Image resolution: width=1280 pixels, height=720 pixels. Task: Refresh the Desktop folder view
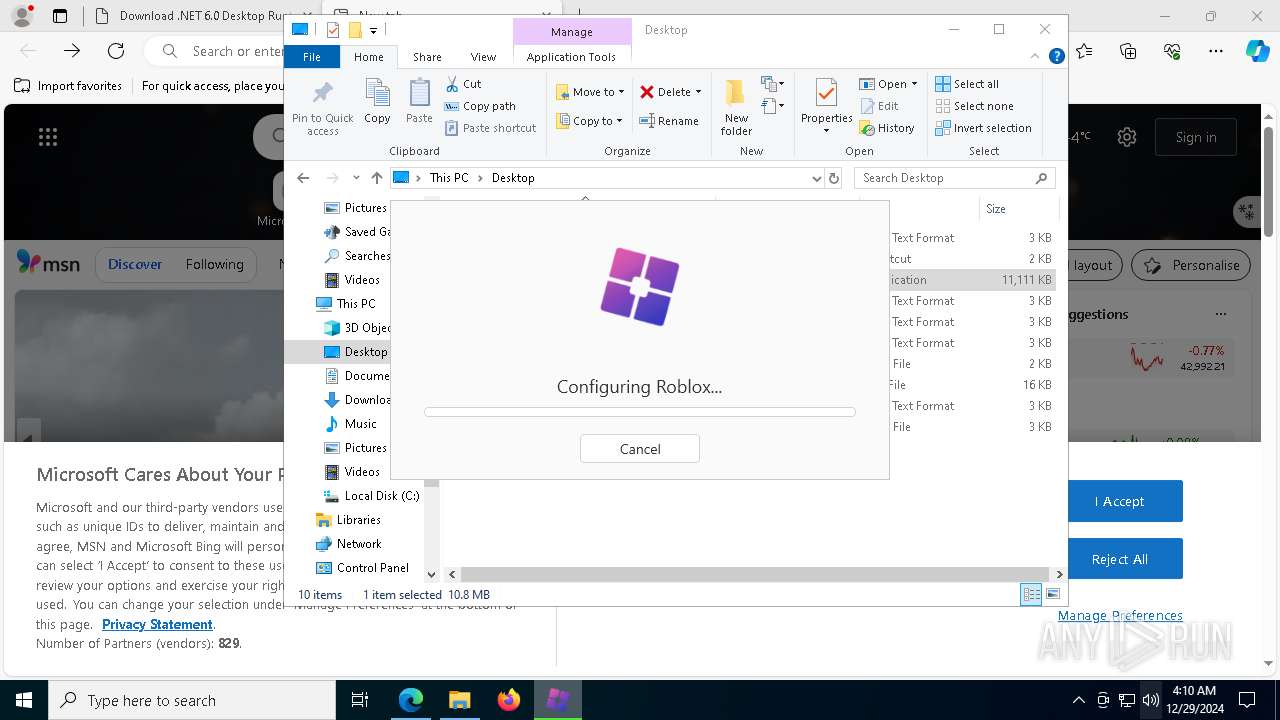coord(834,178)
